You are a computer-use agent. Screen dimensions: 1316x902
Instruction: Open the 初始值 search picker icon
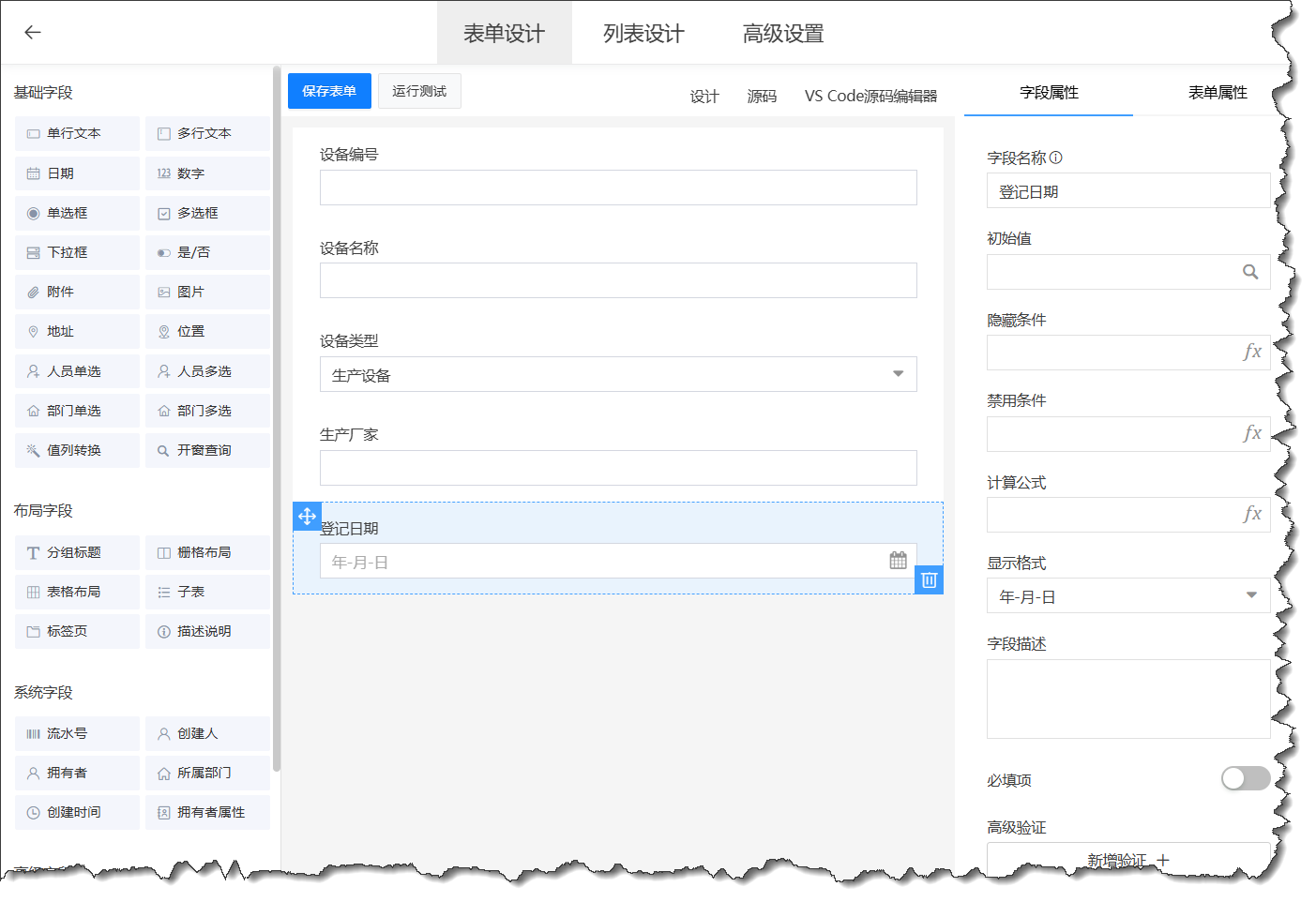pos(1250,271)
